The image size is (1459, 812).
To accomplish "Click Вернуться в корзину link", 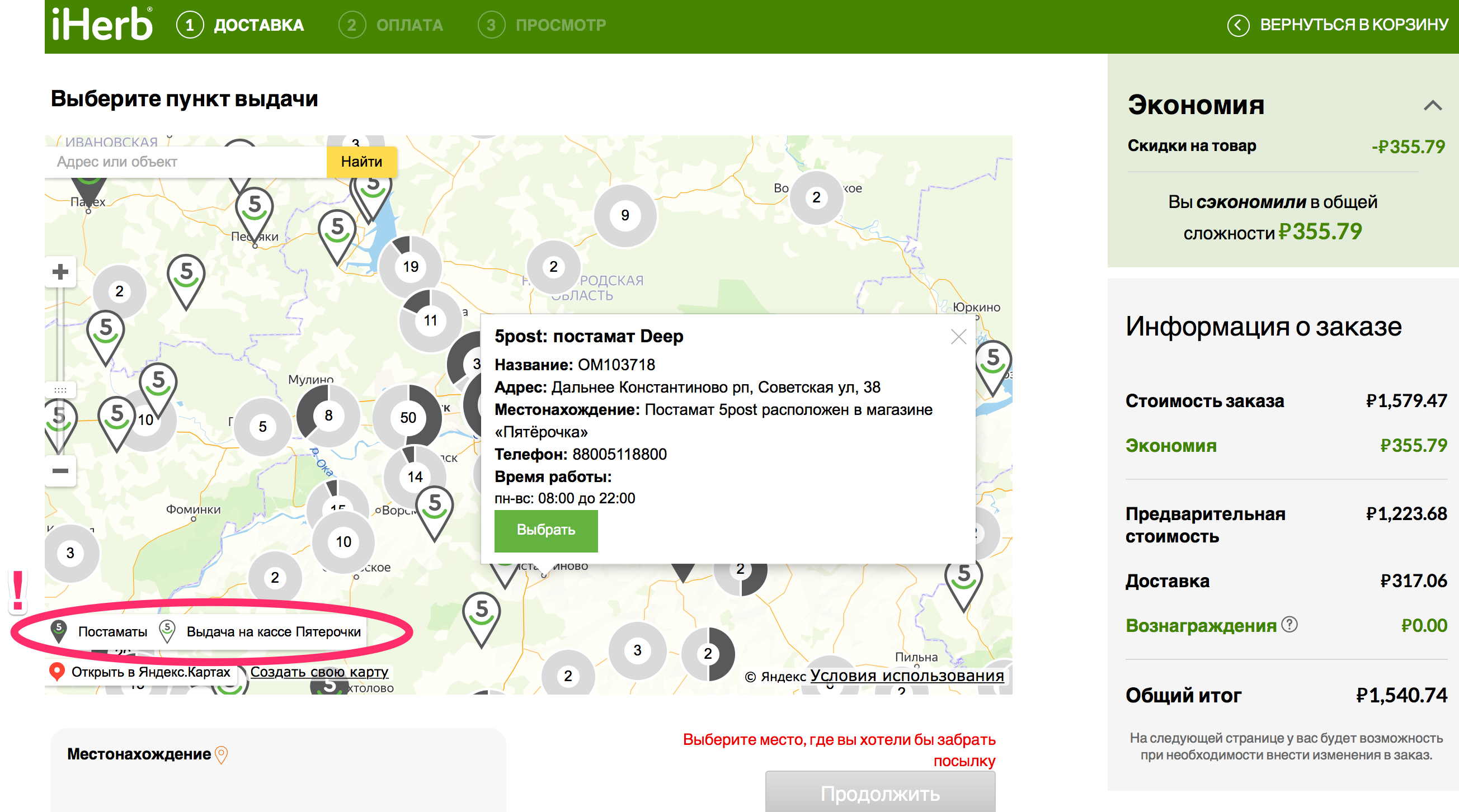I will tap(1354, 25).
